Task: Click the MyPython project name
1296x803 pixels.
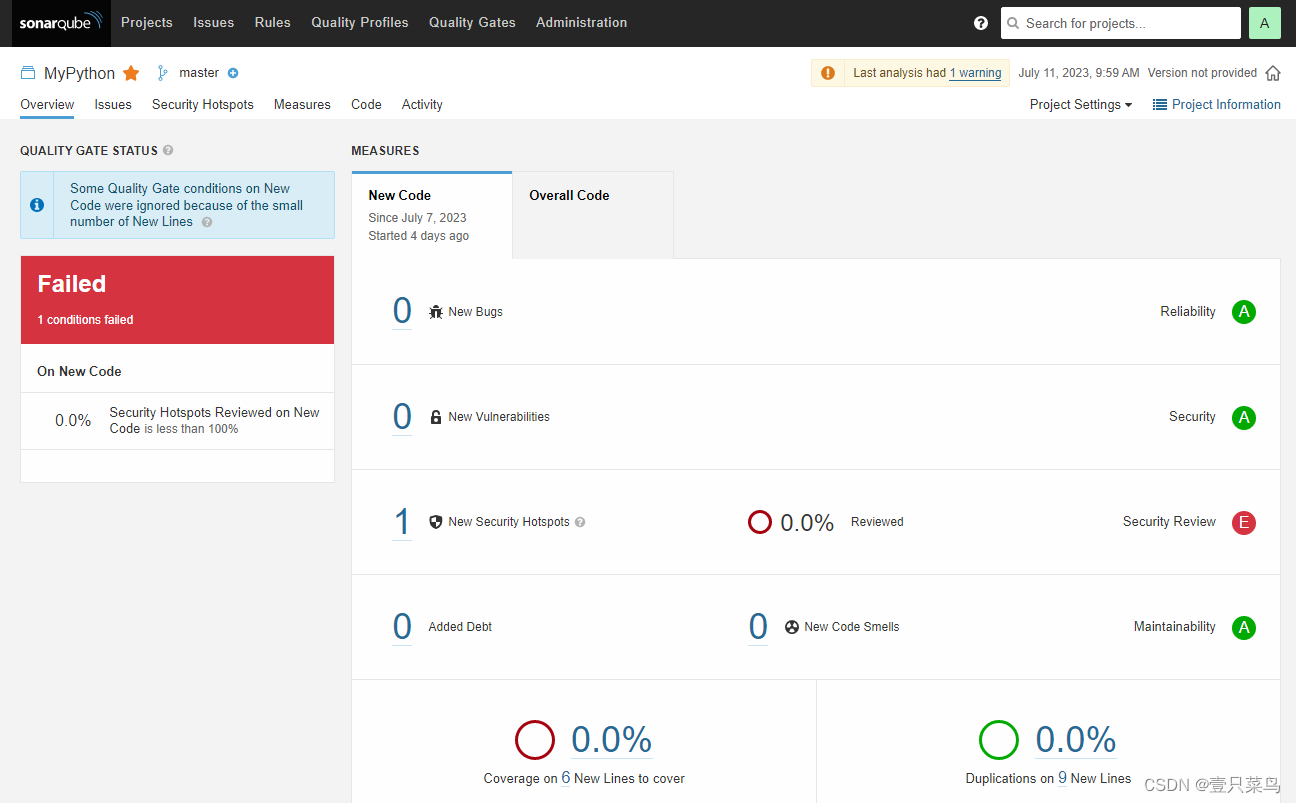Action: tap(80, 73)
